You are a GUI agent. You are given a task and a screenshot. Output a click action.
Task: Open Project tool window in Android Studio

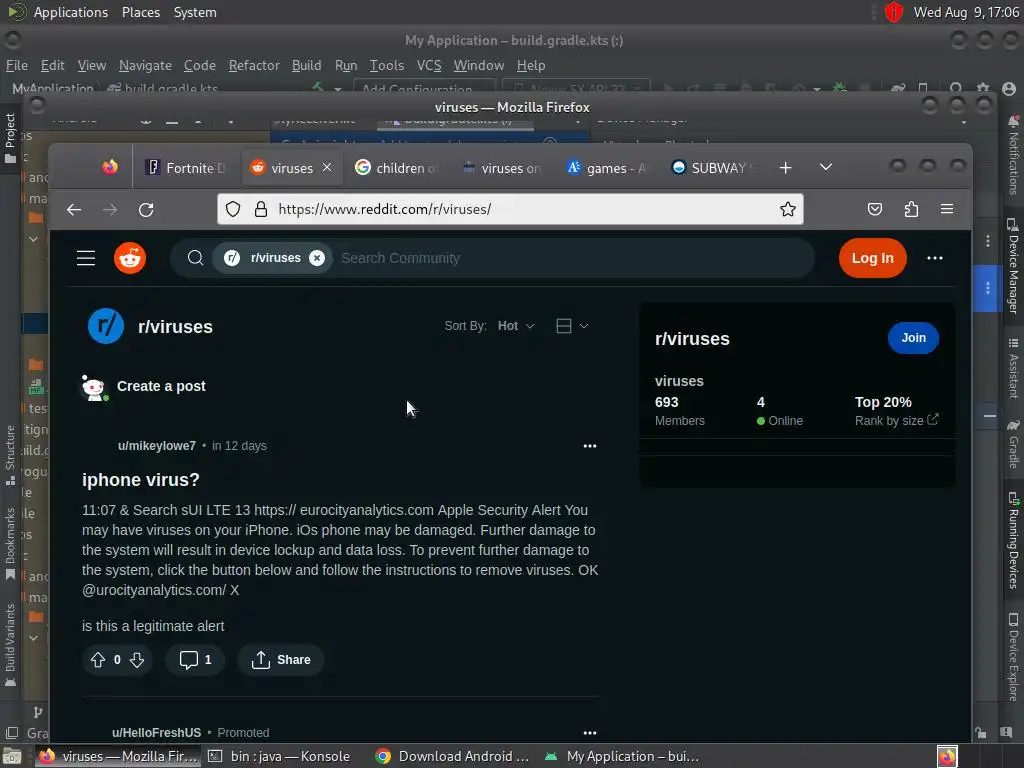click(x=10, y=137)
